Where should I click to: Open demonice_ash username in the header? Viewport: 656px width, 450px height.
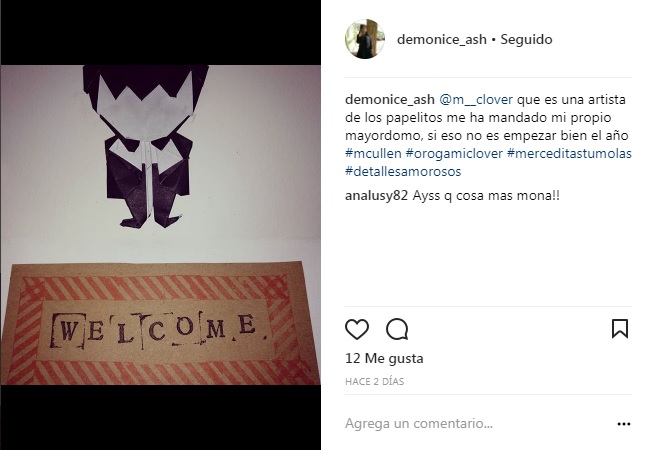[442, 39]
